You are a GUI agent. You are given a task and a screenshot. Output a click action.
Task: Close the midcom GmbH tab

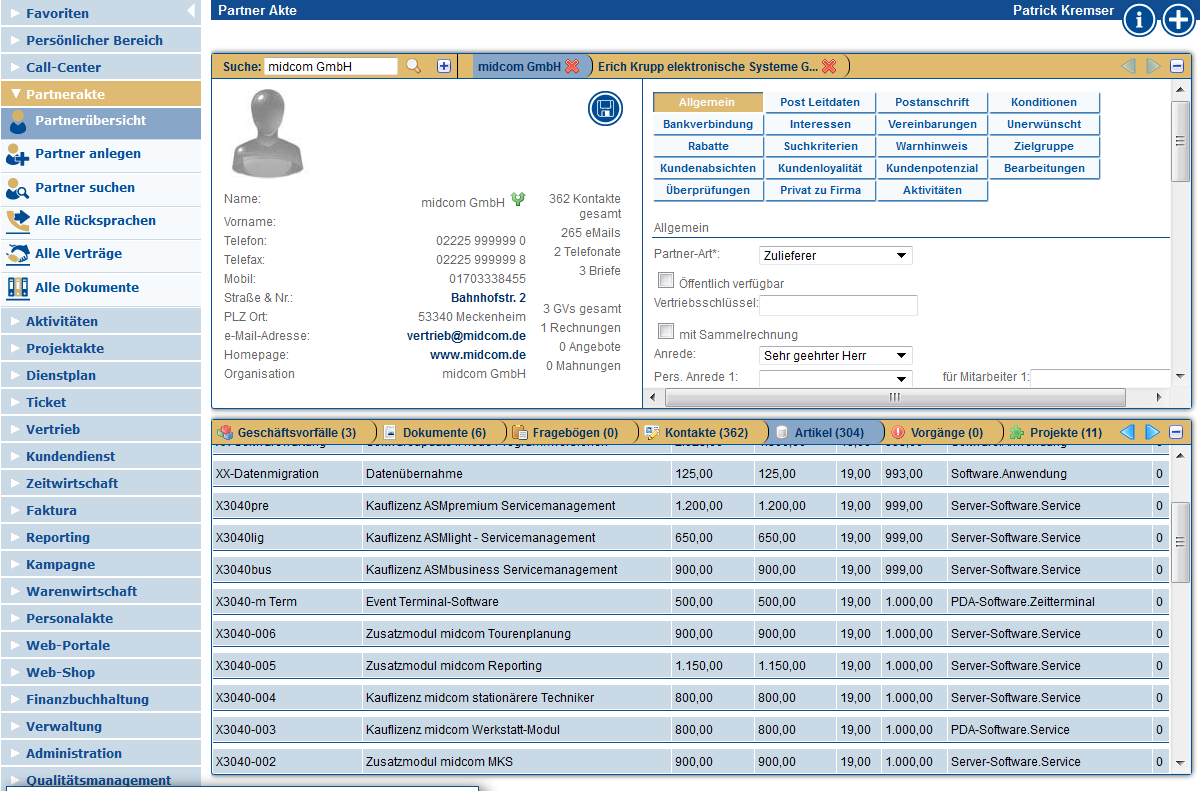572,67
